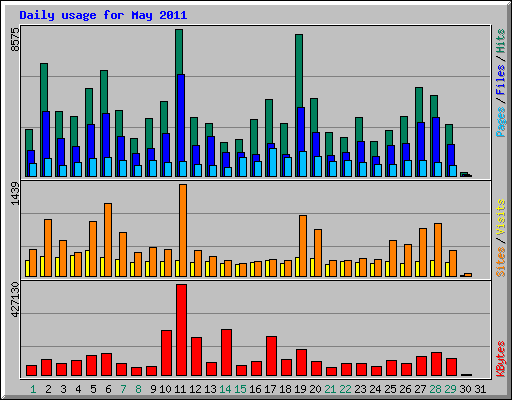Image resolution: width=512 pixels, height=400 pixels.
Task: Select day 18 on the x-axis
Action: 285,389
